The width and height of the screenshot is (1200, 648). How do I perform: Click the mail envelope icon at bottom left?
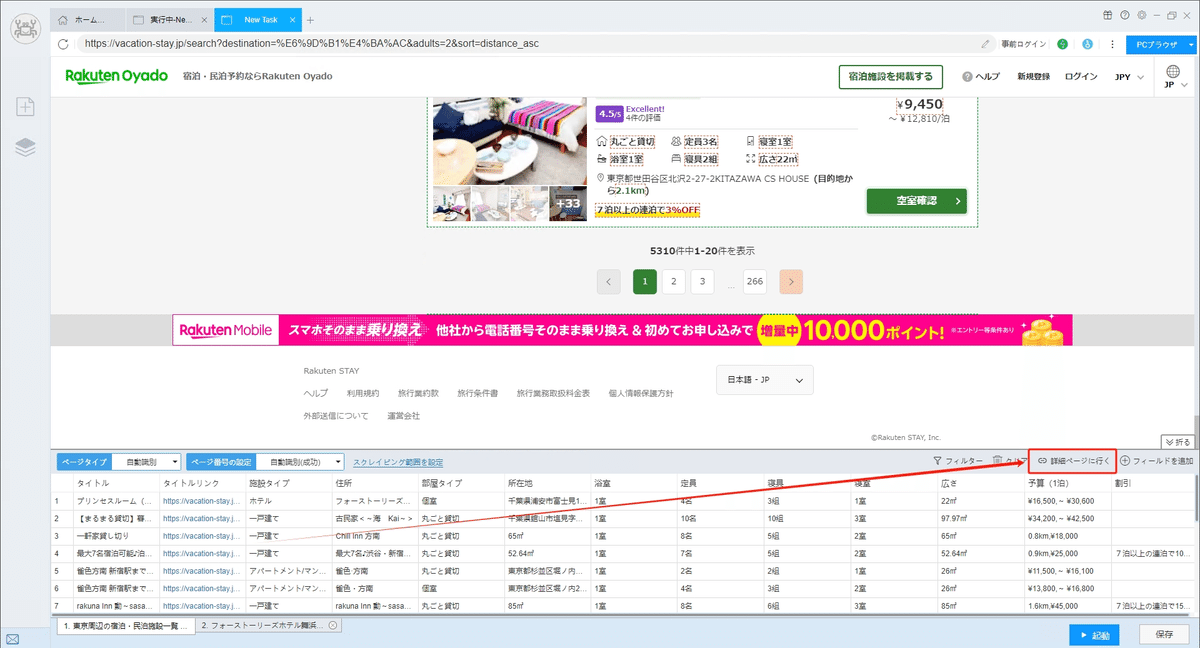pyautogui.click(x=12, y=639)
